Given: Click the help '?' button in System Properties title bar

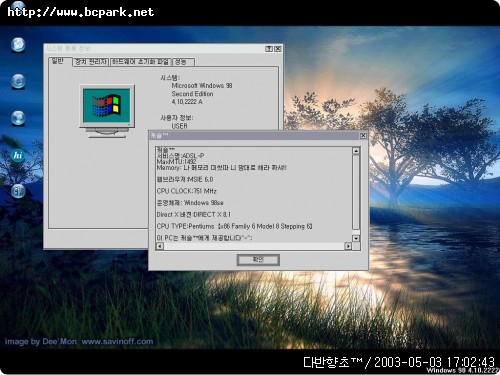Looking at the screenshot, I should pyautogui.click(x=269, y=49).
